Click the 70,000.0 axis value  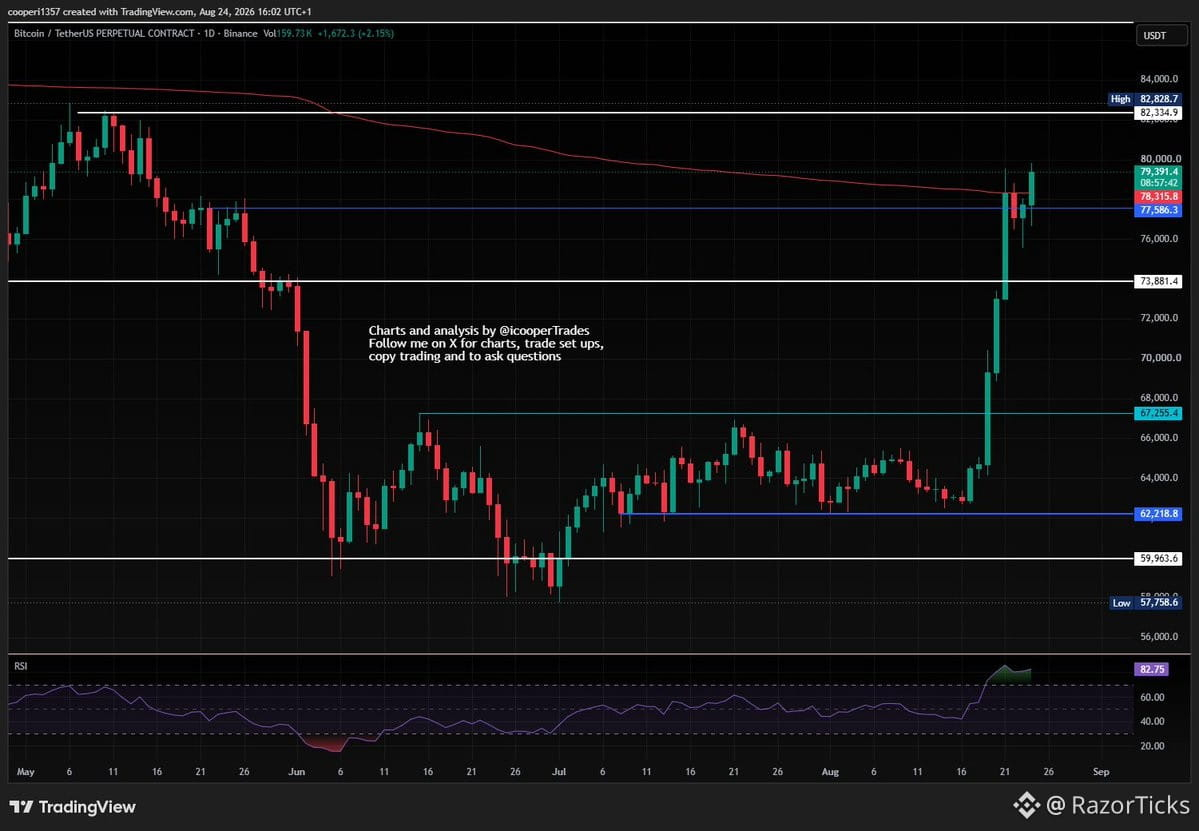coord(1159,358)
